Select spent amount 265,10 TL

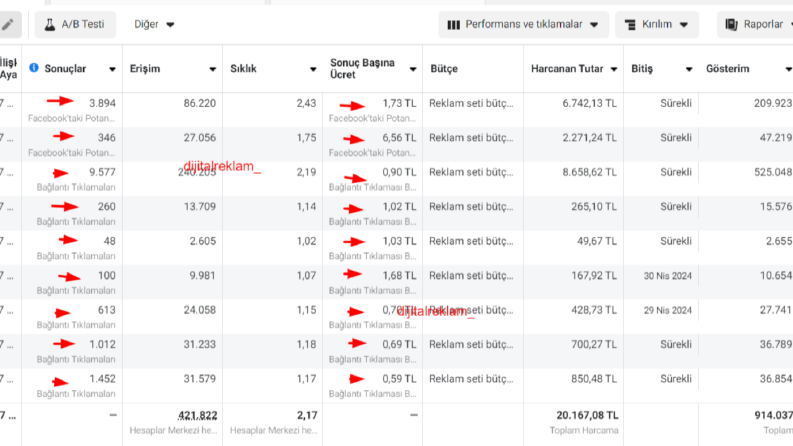594,206
